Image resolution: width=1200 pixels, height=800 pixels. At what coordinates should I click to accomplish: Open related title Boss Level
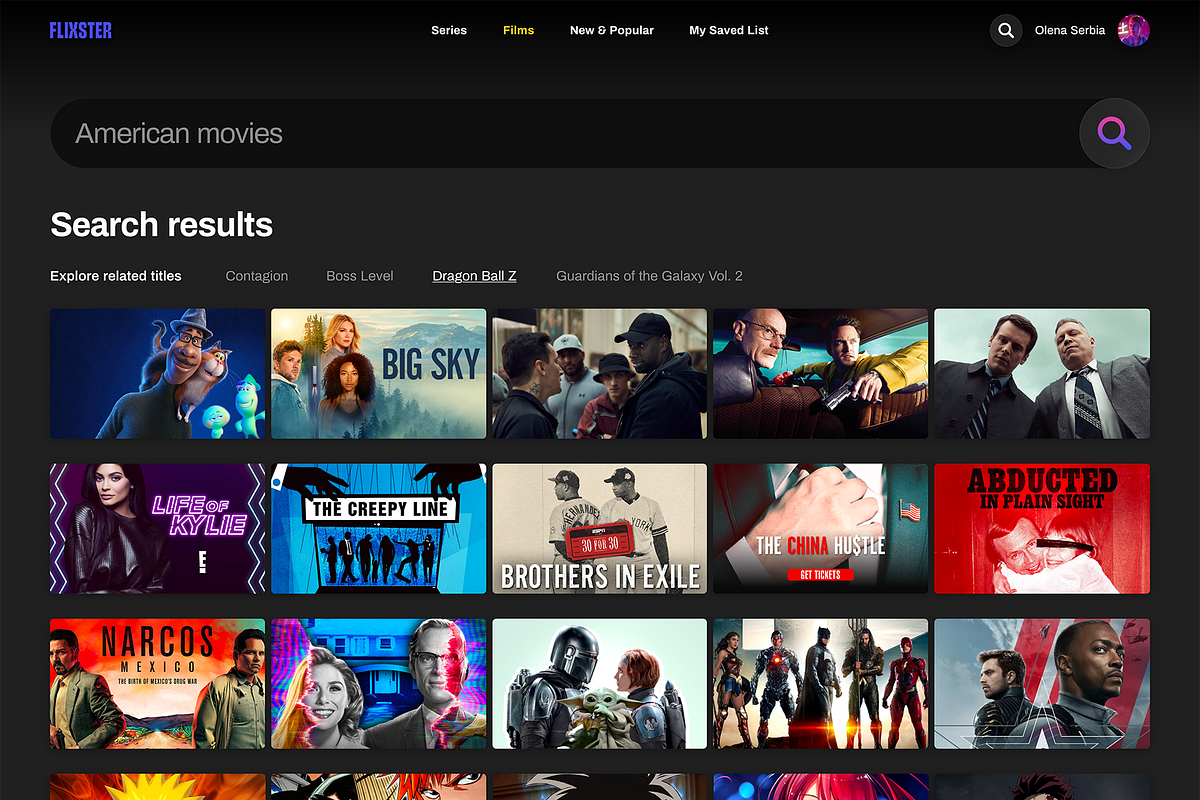[x=360, y=276]
